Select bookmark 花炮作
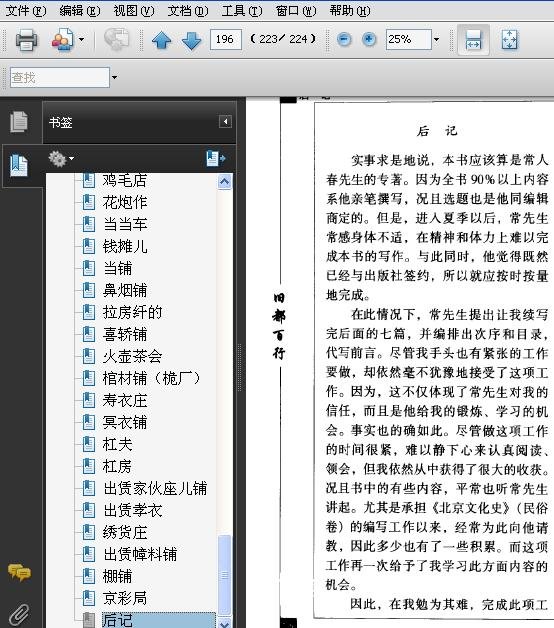This screenshot has height=628, width=554. 125,202
